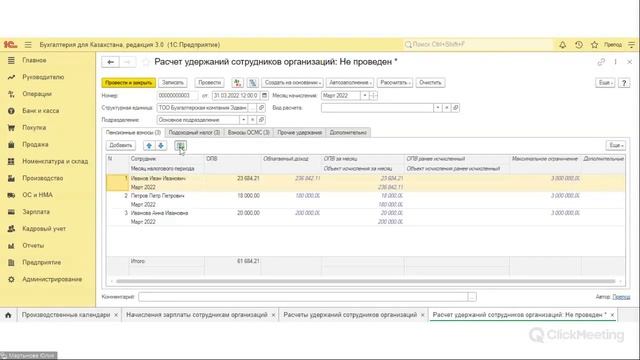The image size is (640, 360).
Task: Focus the search field Поиск Ctrl+Shift+F
Action: point(478,44)
